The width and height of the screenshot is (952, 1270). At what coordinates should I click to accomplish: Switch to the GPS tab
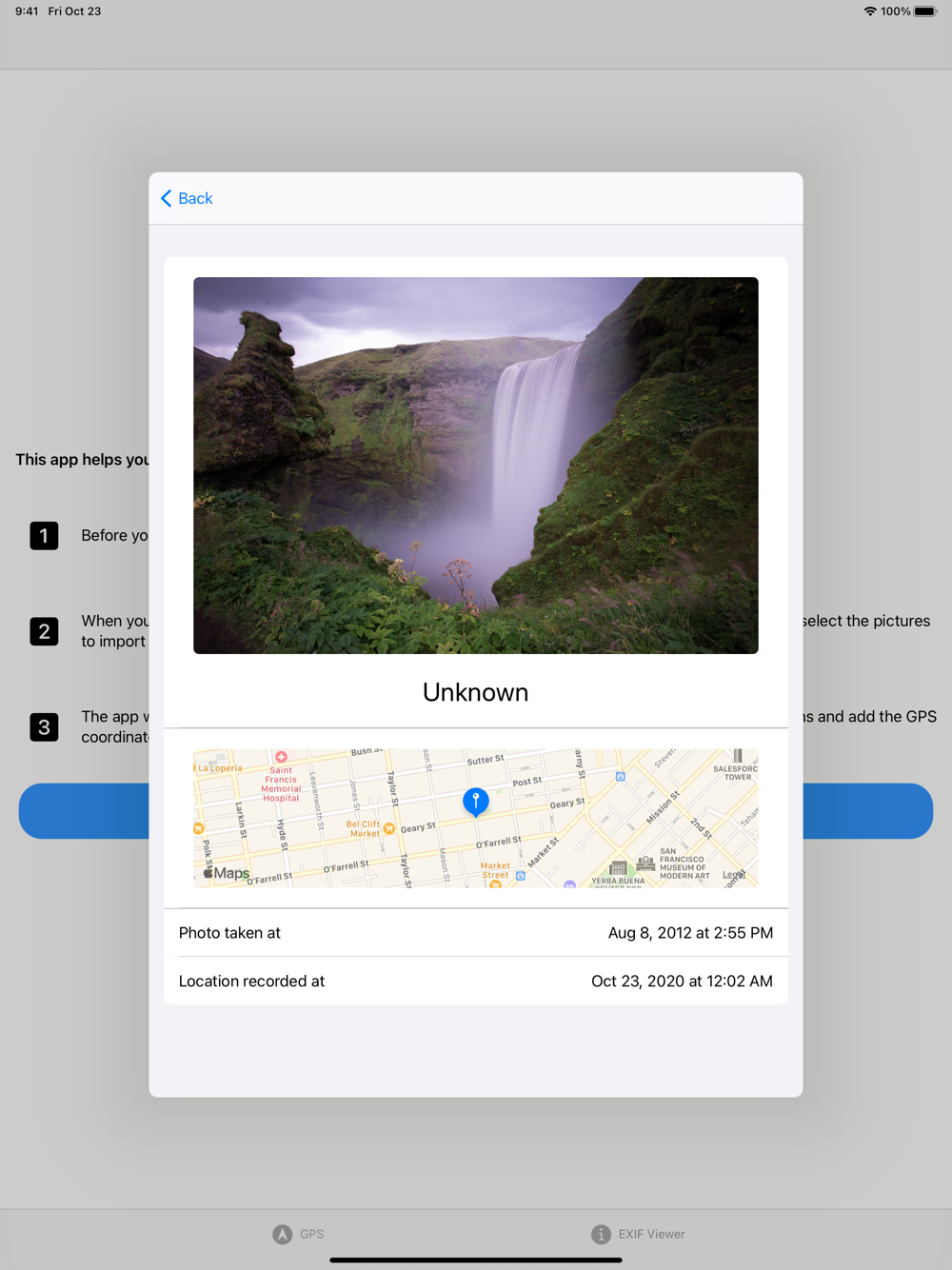tap(298, 1234)
